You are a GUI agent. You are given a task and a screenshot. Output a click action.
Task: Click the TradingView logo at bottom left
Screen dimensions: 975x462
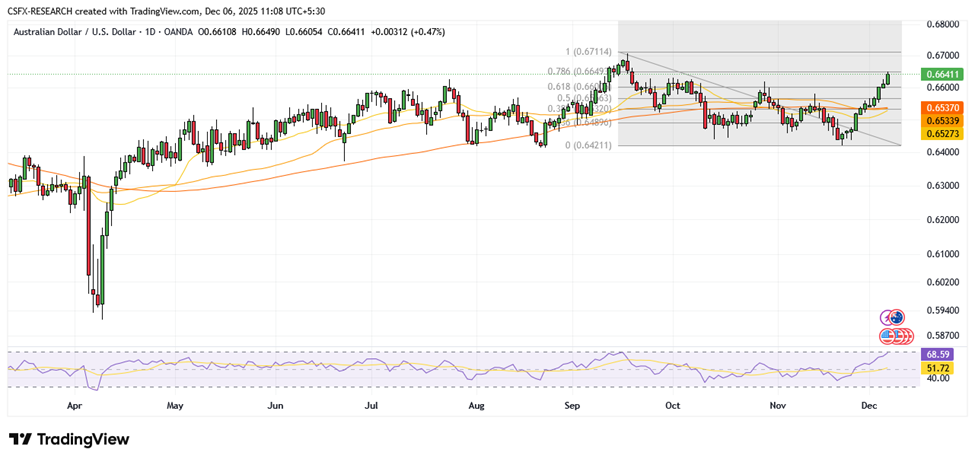click(x=69, y=440)
